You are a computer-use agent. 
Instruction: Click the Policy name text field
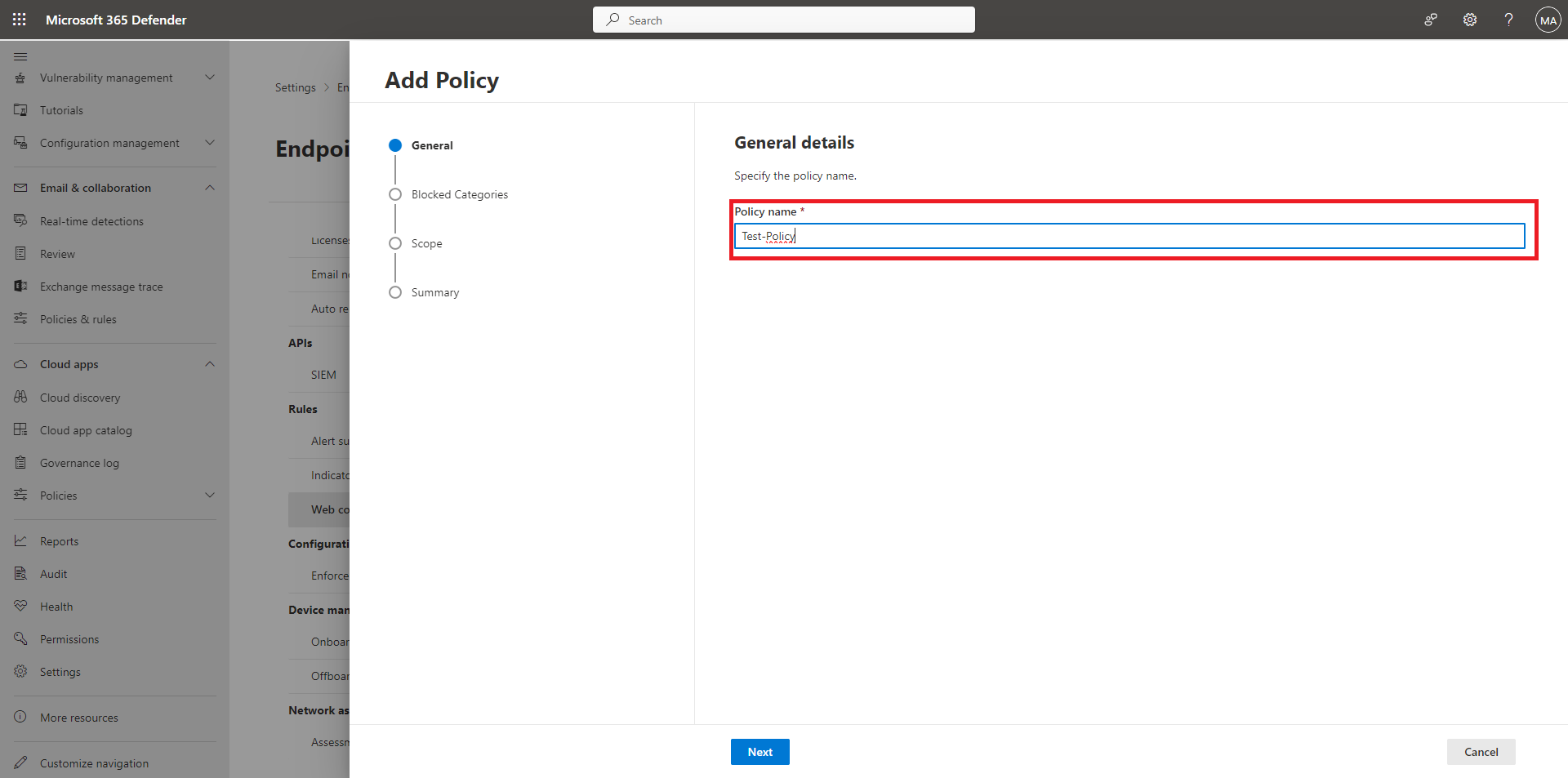tap(1129, 236)
